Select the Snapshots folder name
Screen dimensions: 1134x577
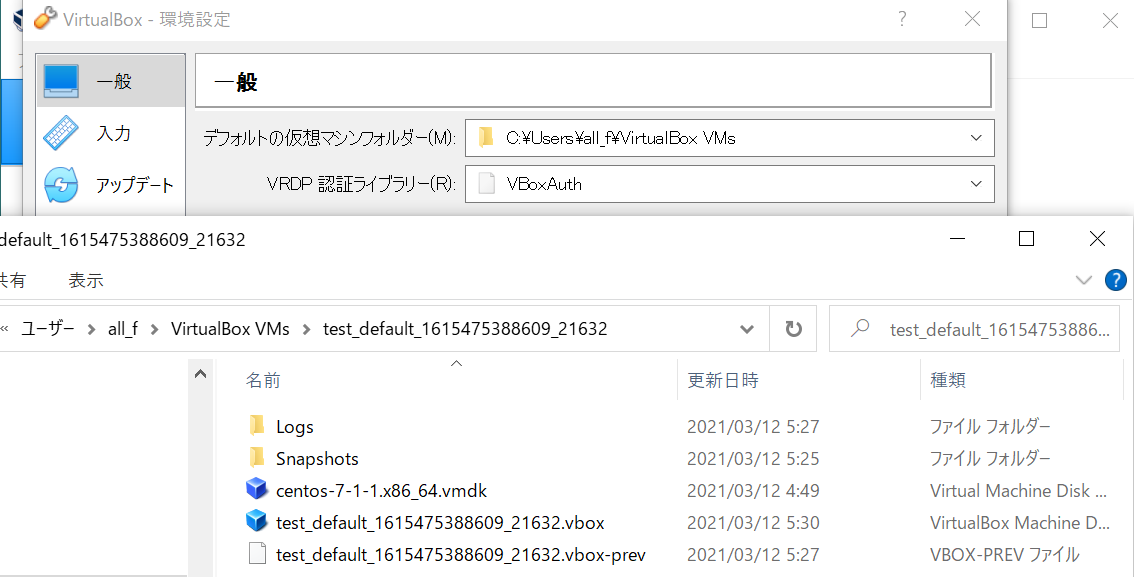tap(317, 458)
